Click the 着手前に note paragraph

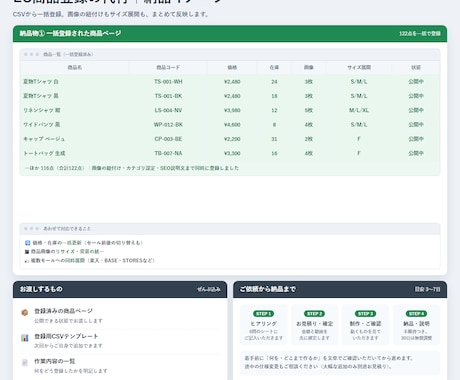click(329, 362)
